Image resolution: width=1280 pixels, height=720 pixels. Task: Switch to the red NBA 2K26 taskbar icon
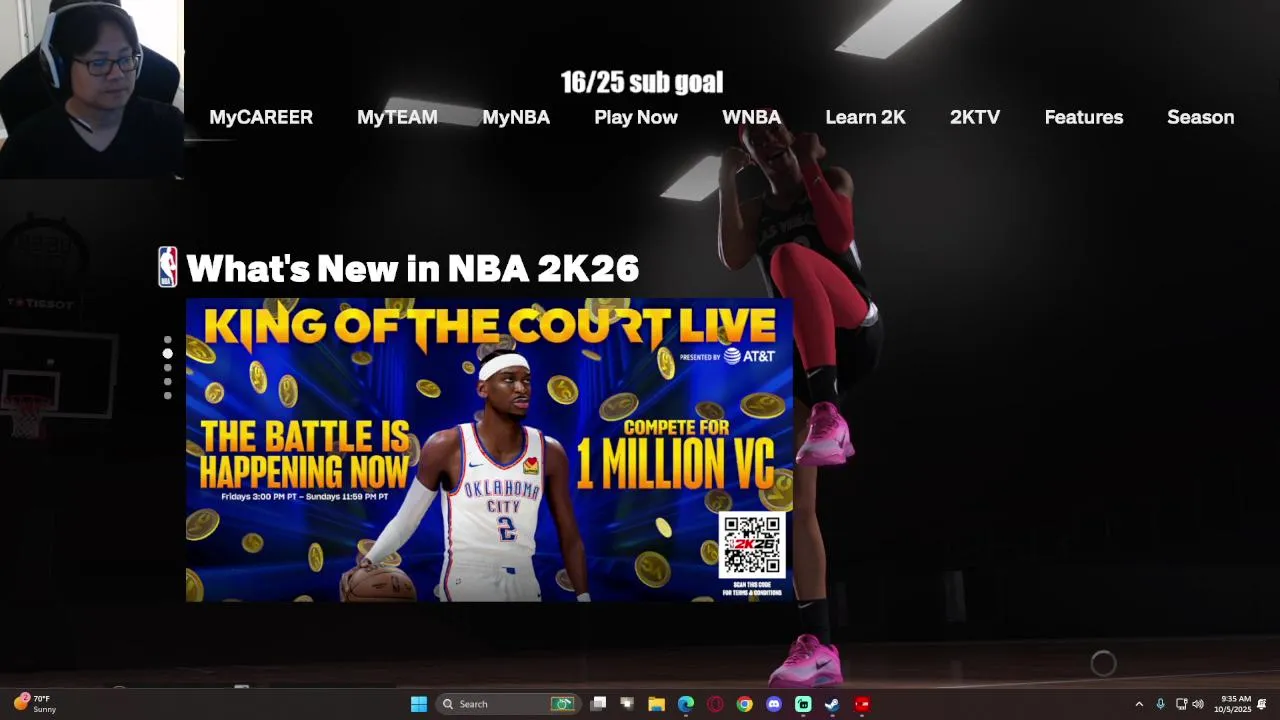click(862, 704)
